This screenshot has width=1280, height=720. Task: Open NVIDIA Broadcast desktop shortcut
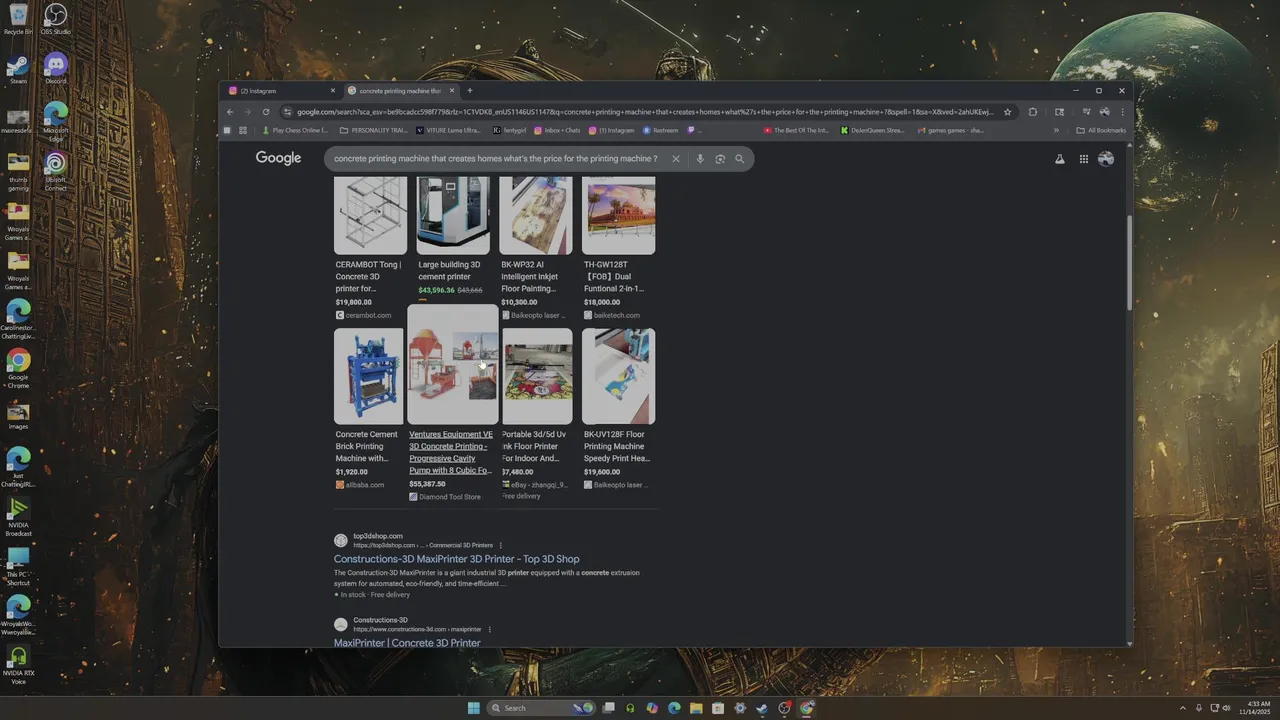pos(18,515)
